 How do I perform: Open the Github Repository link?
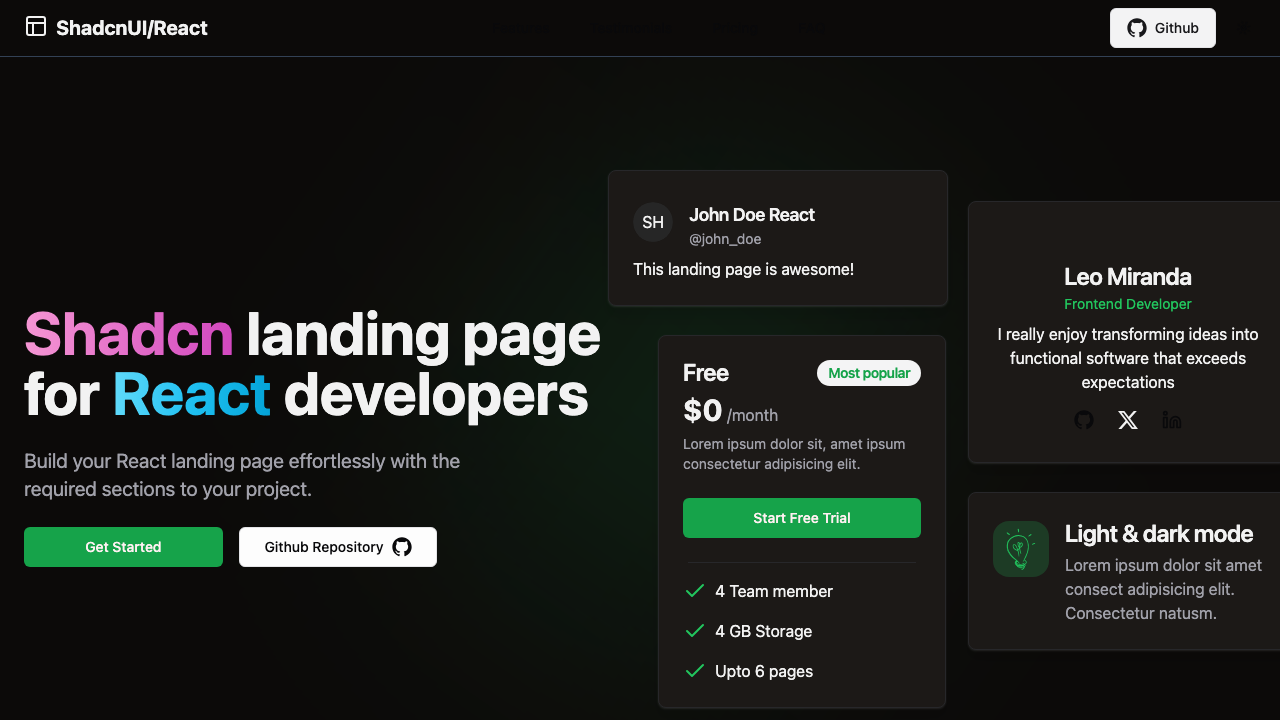[337, 547]
